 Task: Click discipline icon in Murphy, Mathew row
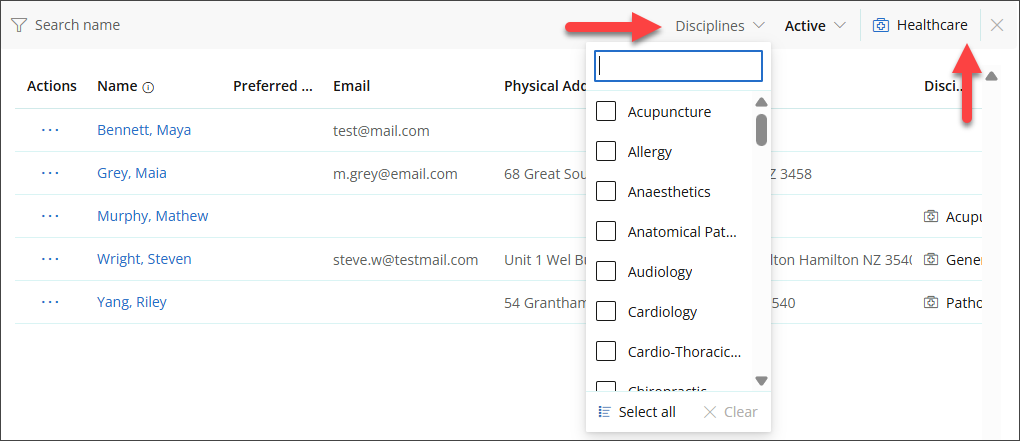[931, 216]
